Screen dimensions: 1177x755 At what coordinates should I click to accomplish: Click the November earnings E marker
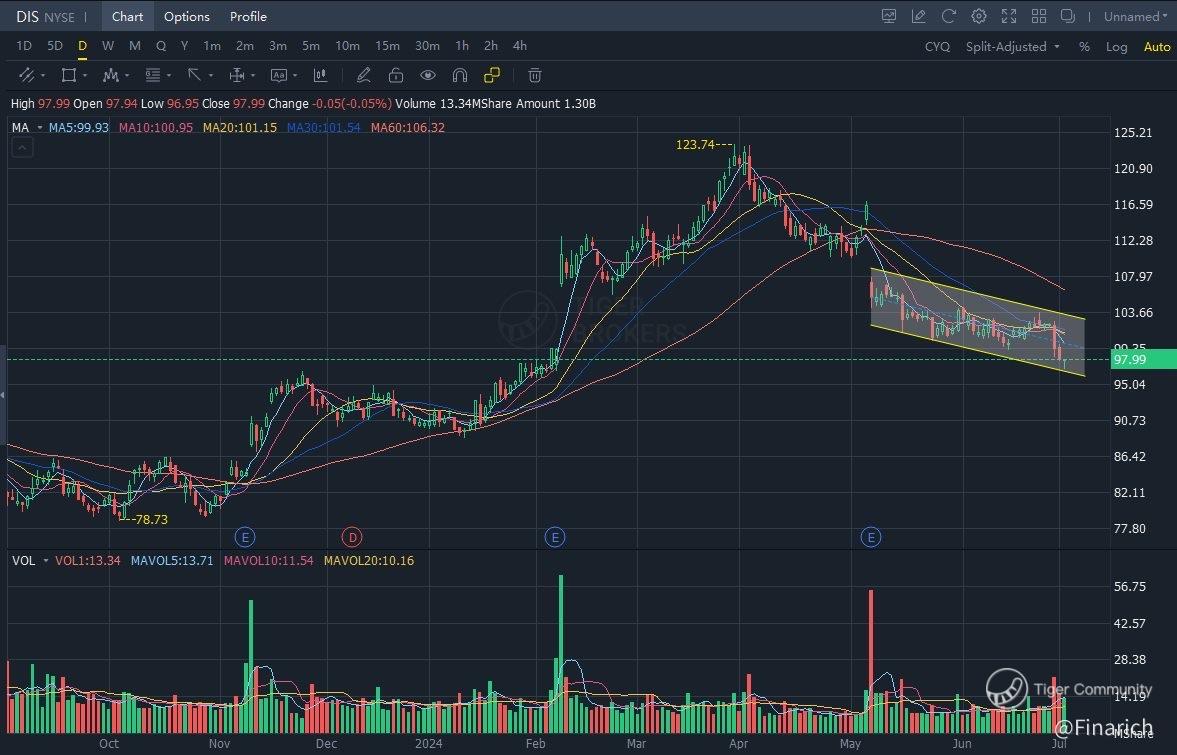(245, 537)
